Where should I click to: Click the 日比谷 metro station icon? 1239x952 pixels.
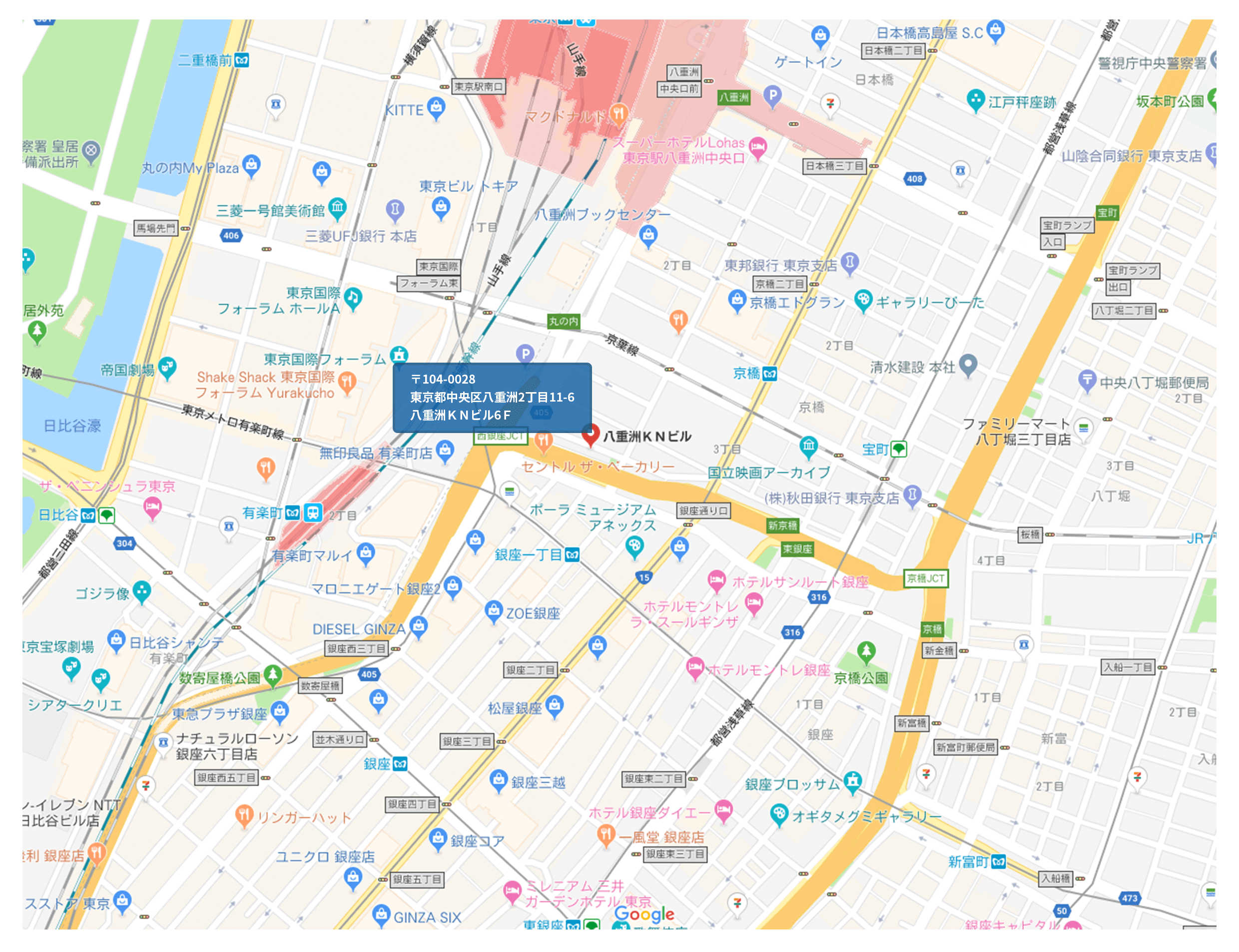point(88,514)
